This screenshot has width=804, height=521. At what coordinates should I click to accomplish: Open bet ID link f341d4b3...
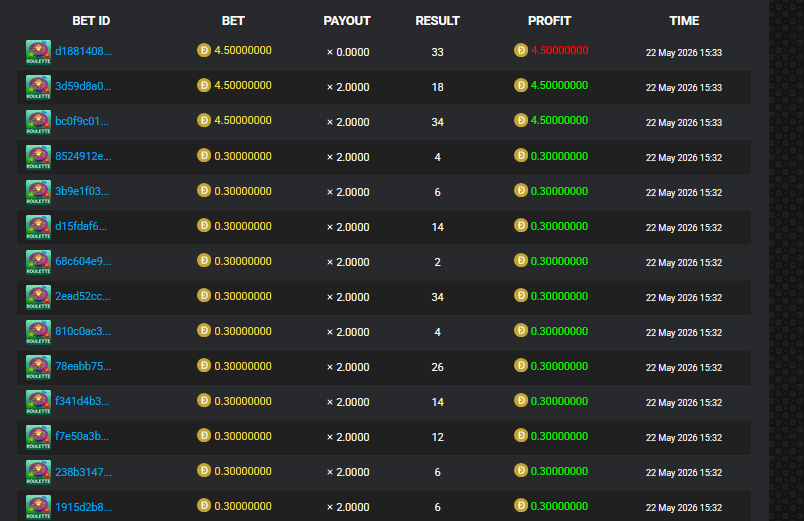pyautogui.click(x=82, y=402)
